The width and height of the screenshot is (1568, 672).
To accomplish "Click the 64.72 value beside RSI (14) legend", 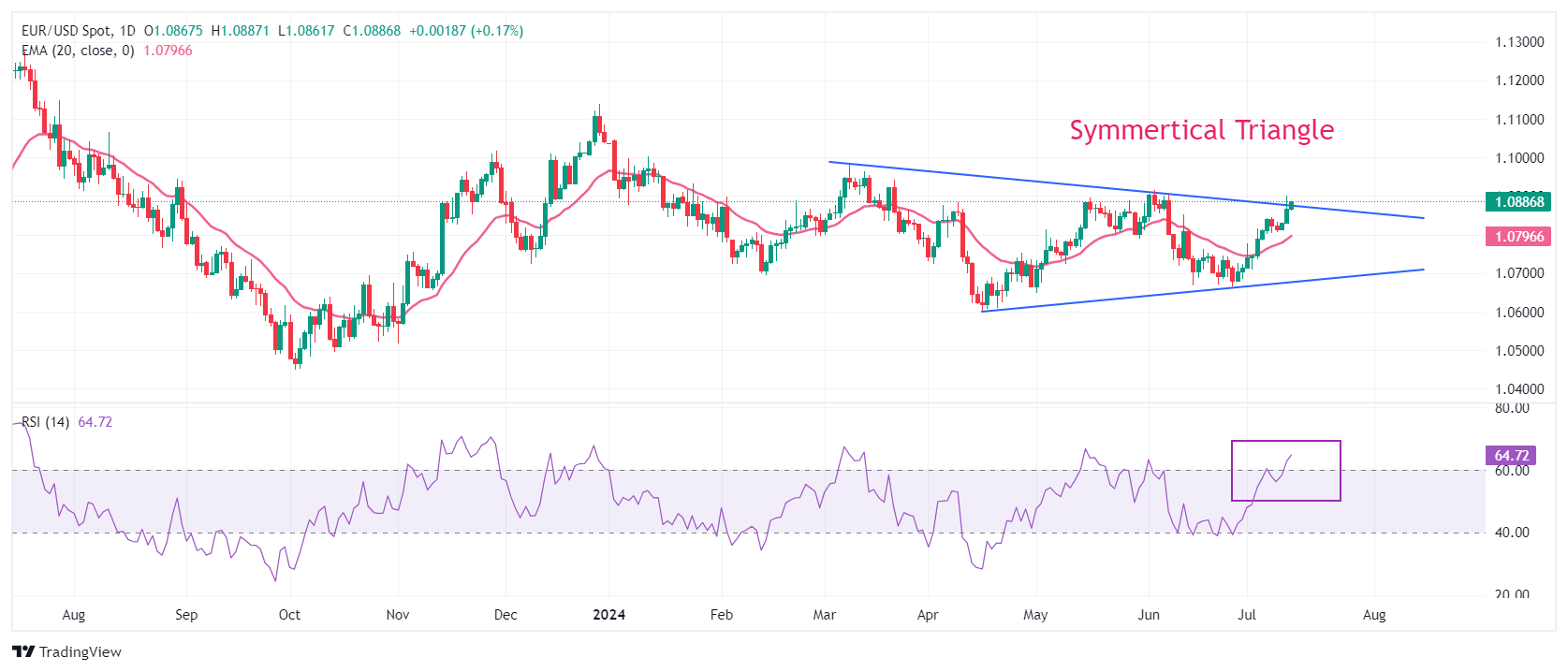I will point(95,422).
